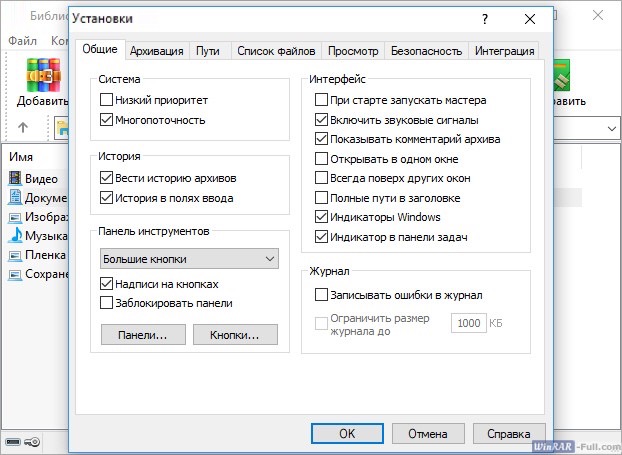Toggle Индикатор в панели задач checkbox
Image resolution: width=622 pixels, height=455 pixels.
pos(321,237)
